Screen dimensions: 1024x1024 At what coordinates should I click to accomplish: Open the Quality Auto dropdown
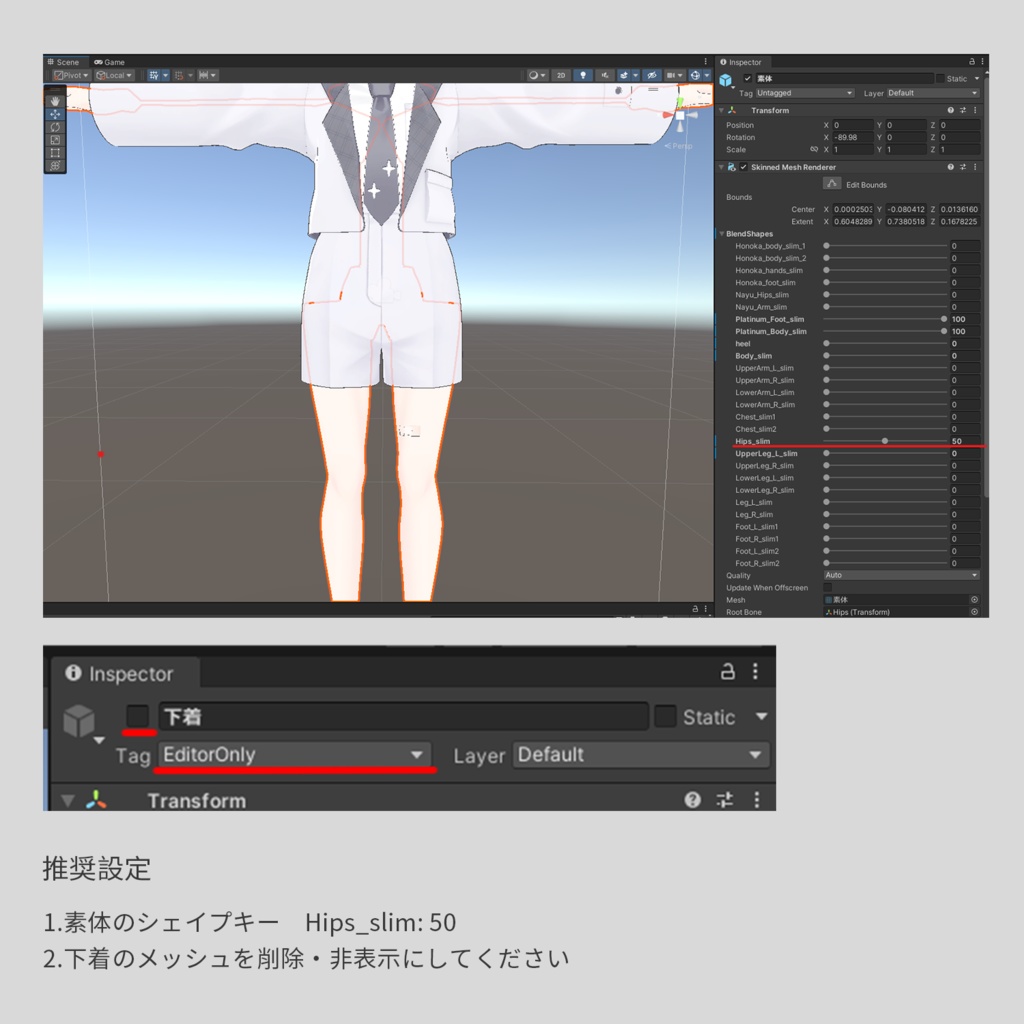click(x=900, y=574)
